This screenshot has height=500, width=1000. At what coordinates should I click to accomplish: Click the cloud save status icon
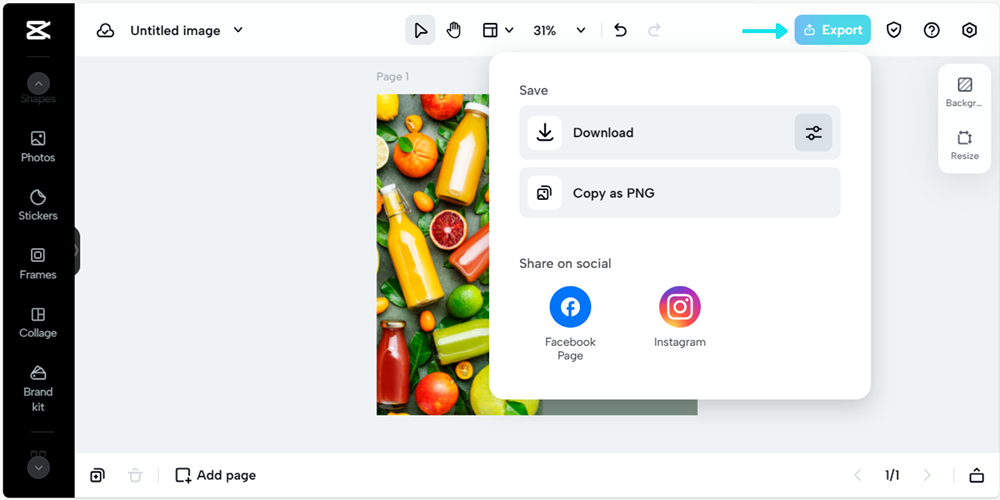[105, 31]
